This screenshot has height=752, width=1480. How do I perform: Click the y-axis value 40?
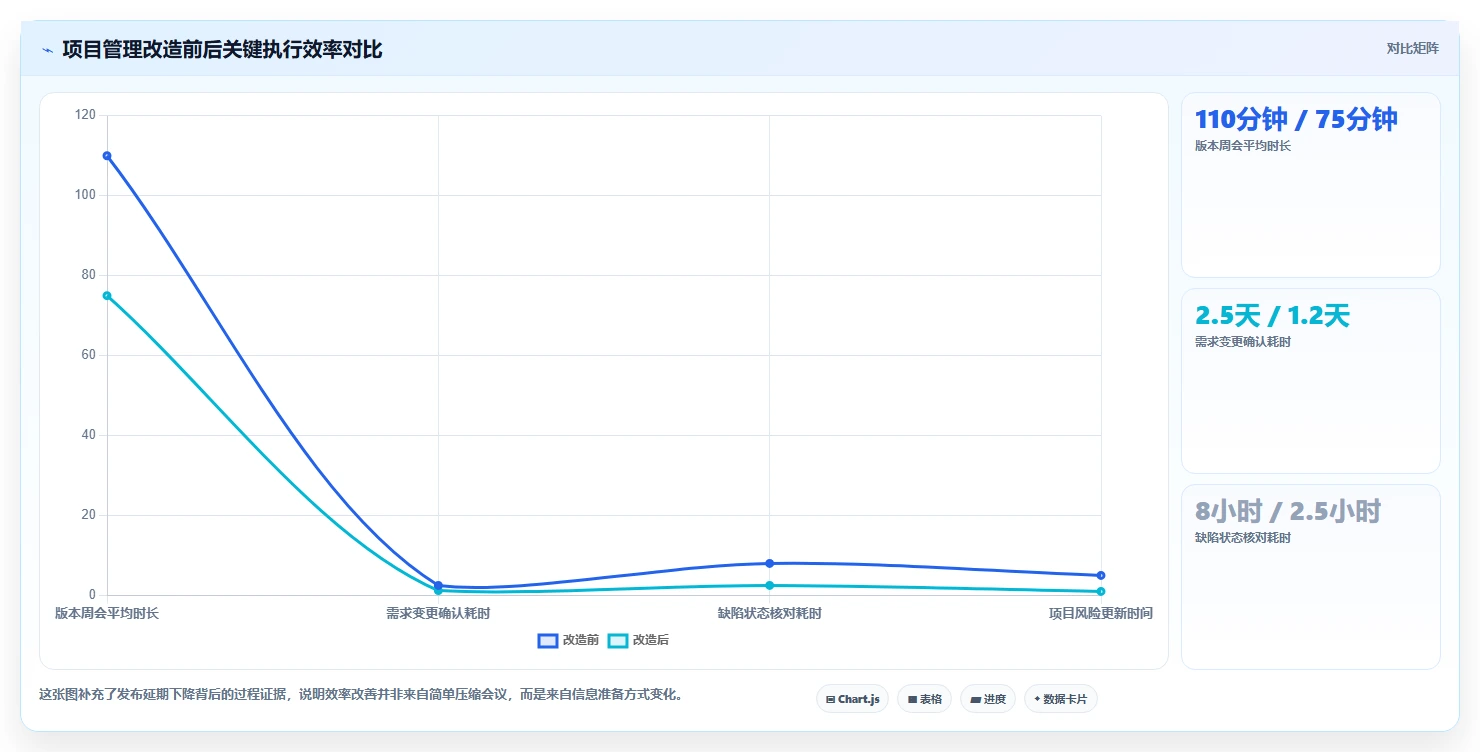(x=89, y=435)
